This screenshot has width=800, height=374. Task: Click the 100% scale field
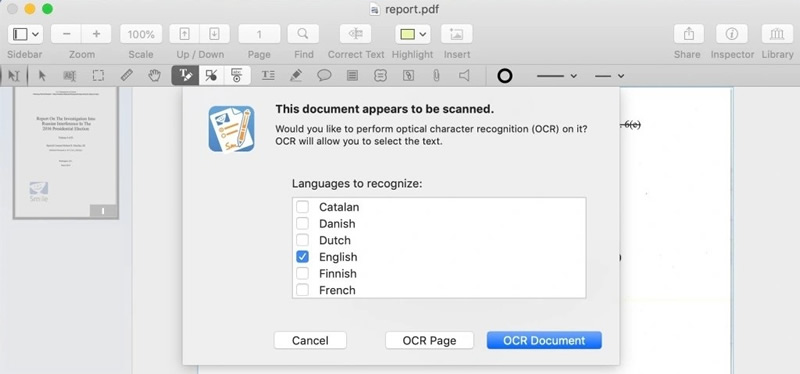[141, 34]
